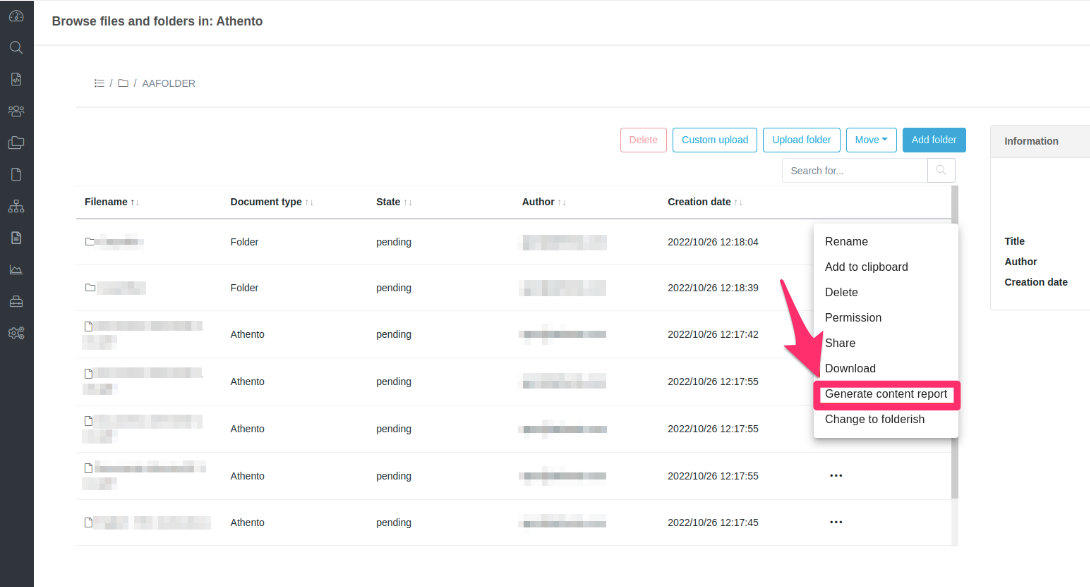Click the breadcrumb list icon
The height and width of the screenshot is (587, 1090).
99,84
